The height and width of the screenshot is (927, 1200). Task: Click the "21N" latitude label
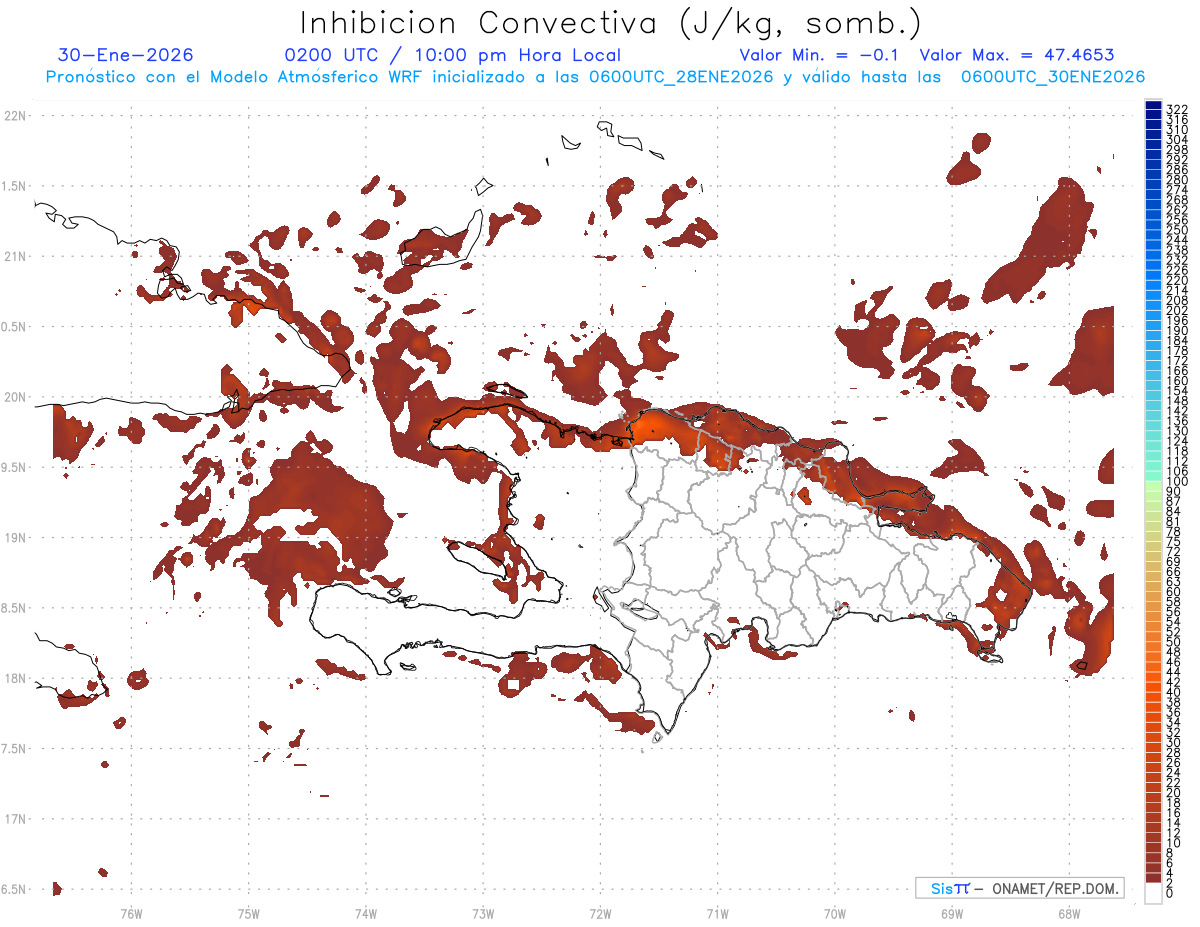[x=14, y=256]
